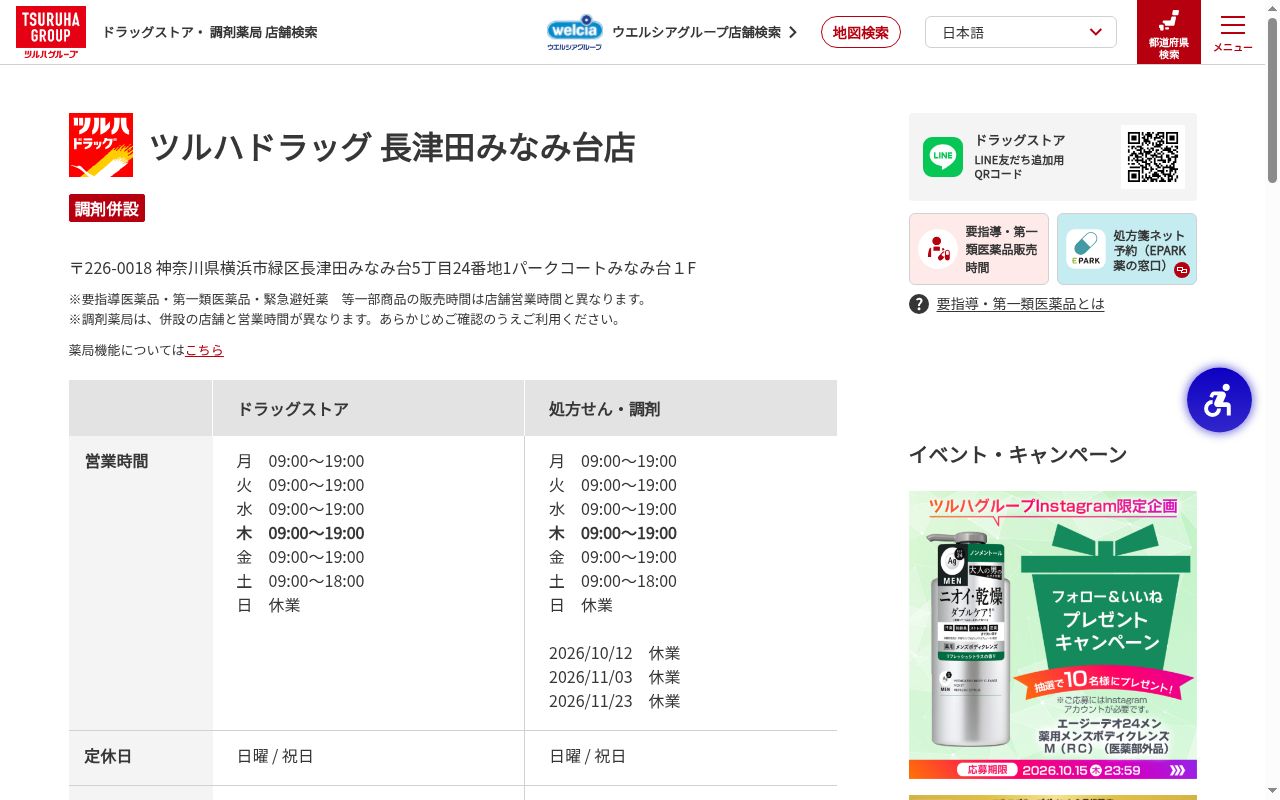Viewport: 1280px width, 800px height.
Task: Click the Welcia group logo
Action: tap(575, 32)
